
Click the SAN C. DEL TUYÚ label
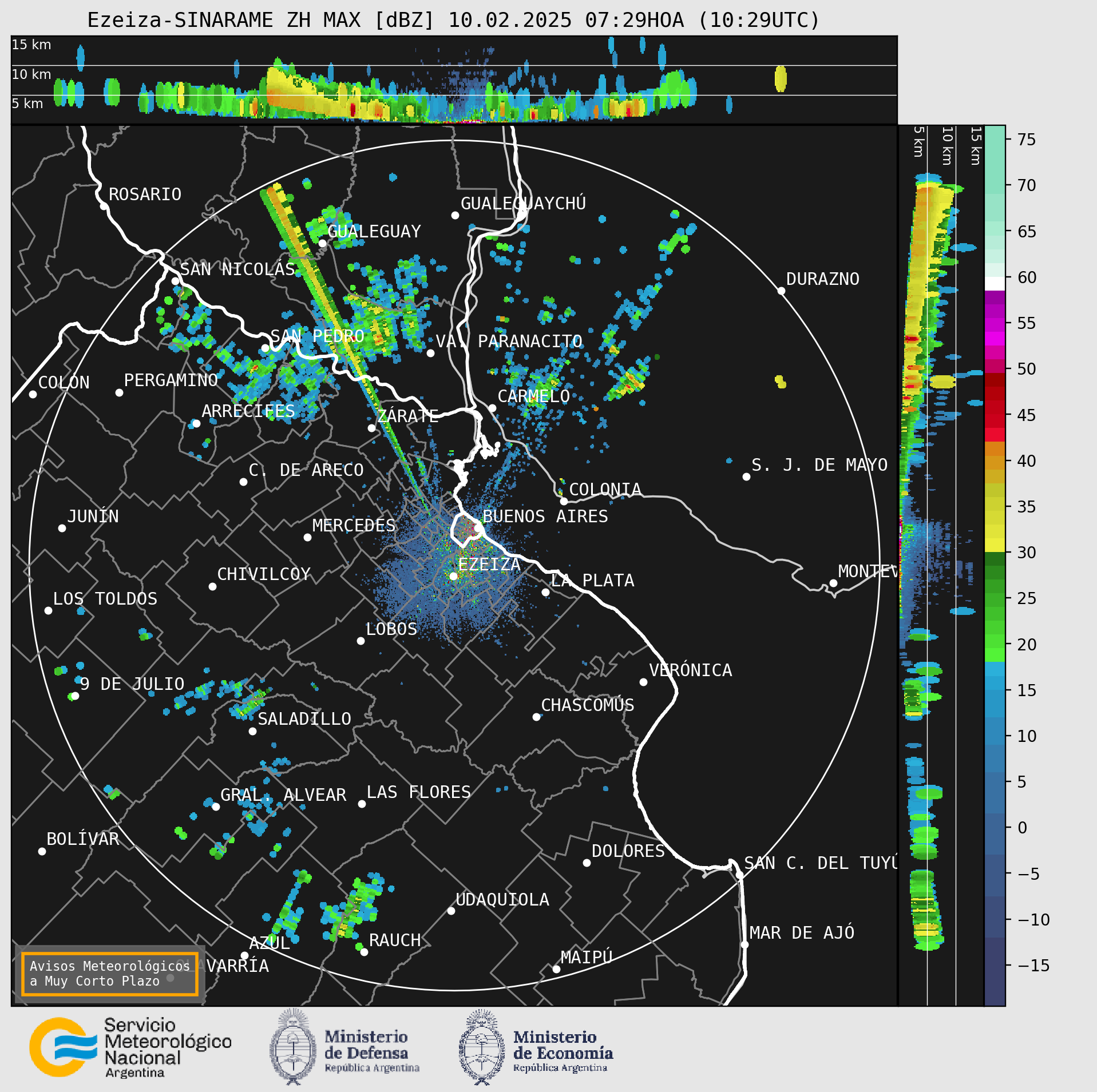pyautogui.click(x=821, y=863)
